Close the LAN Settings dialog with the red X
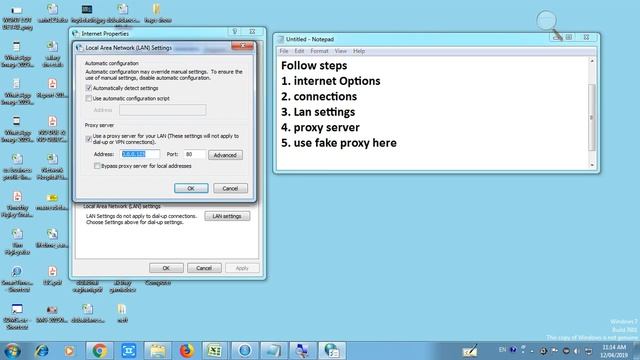The height and width of the screenshot is (360, 640). click(x=242, y=46)
